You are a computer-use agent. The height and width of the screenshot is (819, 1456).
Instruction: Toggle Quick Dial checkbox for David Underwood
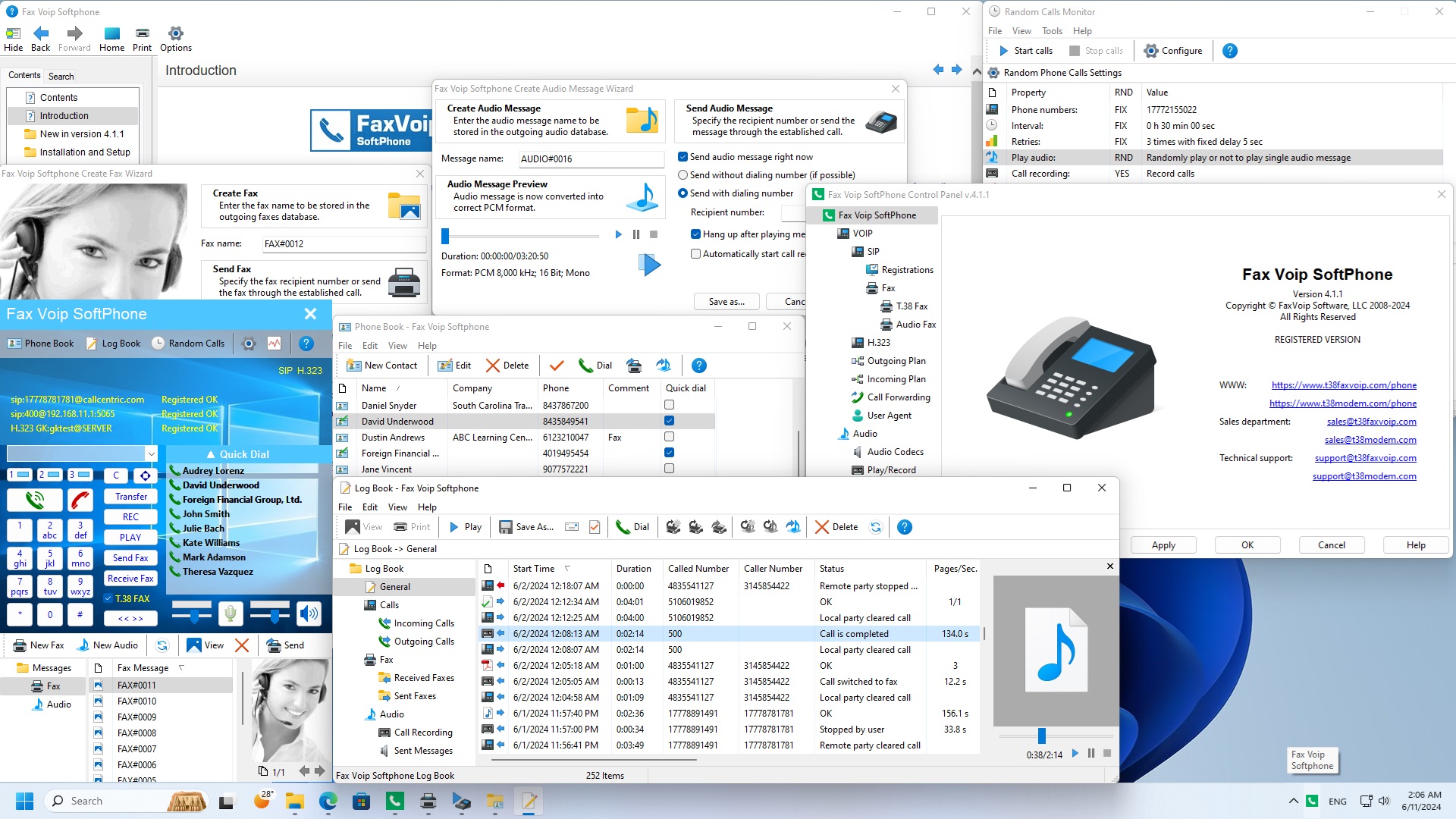click(x=669, y=420)
